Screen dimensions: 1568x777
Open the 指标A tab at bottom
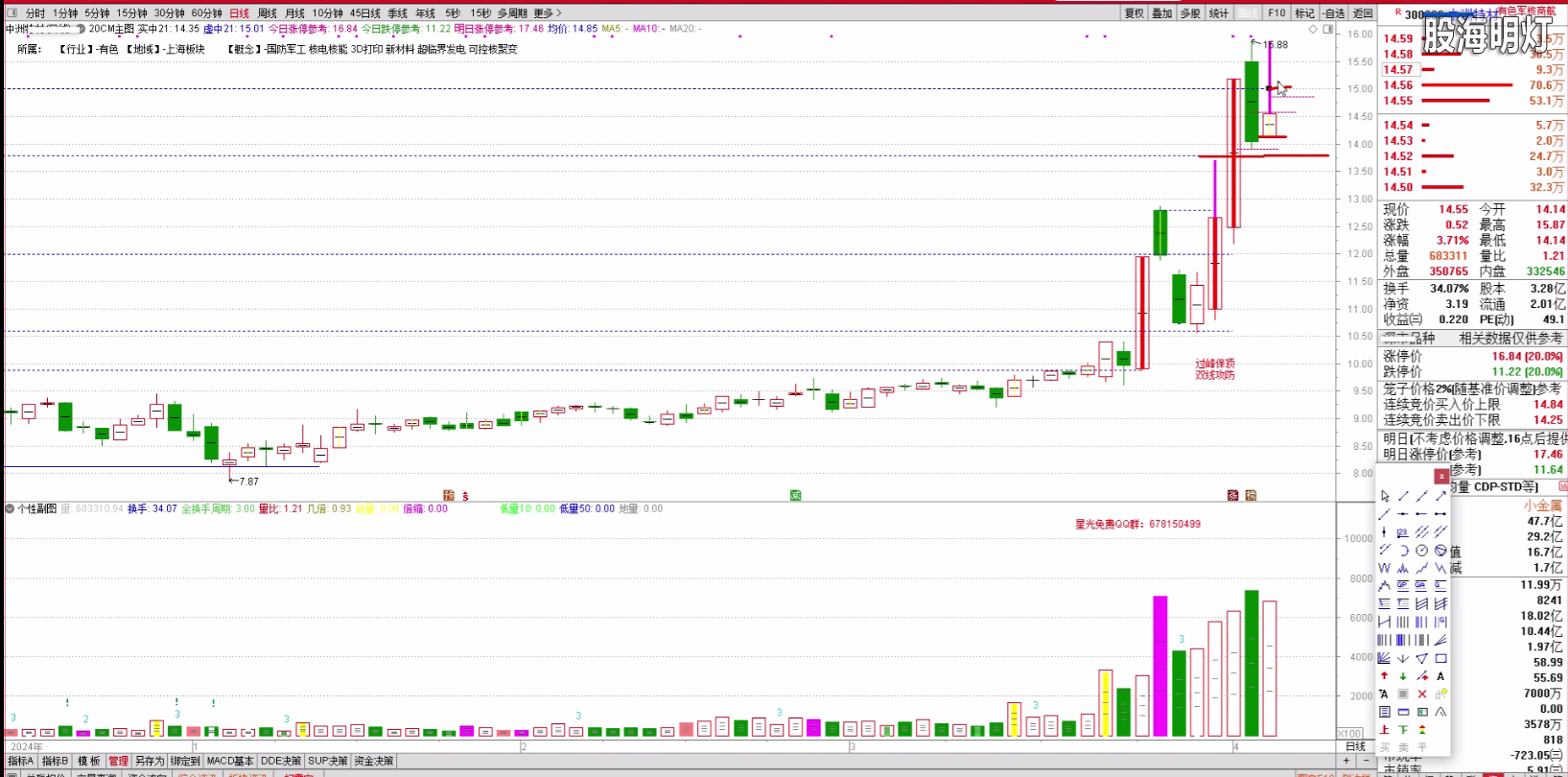20,761
